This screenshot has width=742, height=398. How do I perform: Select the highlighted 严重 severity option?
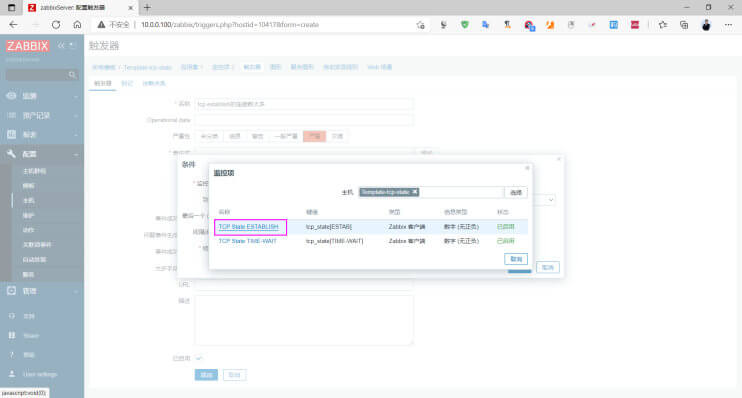(x=314, y=136)
